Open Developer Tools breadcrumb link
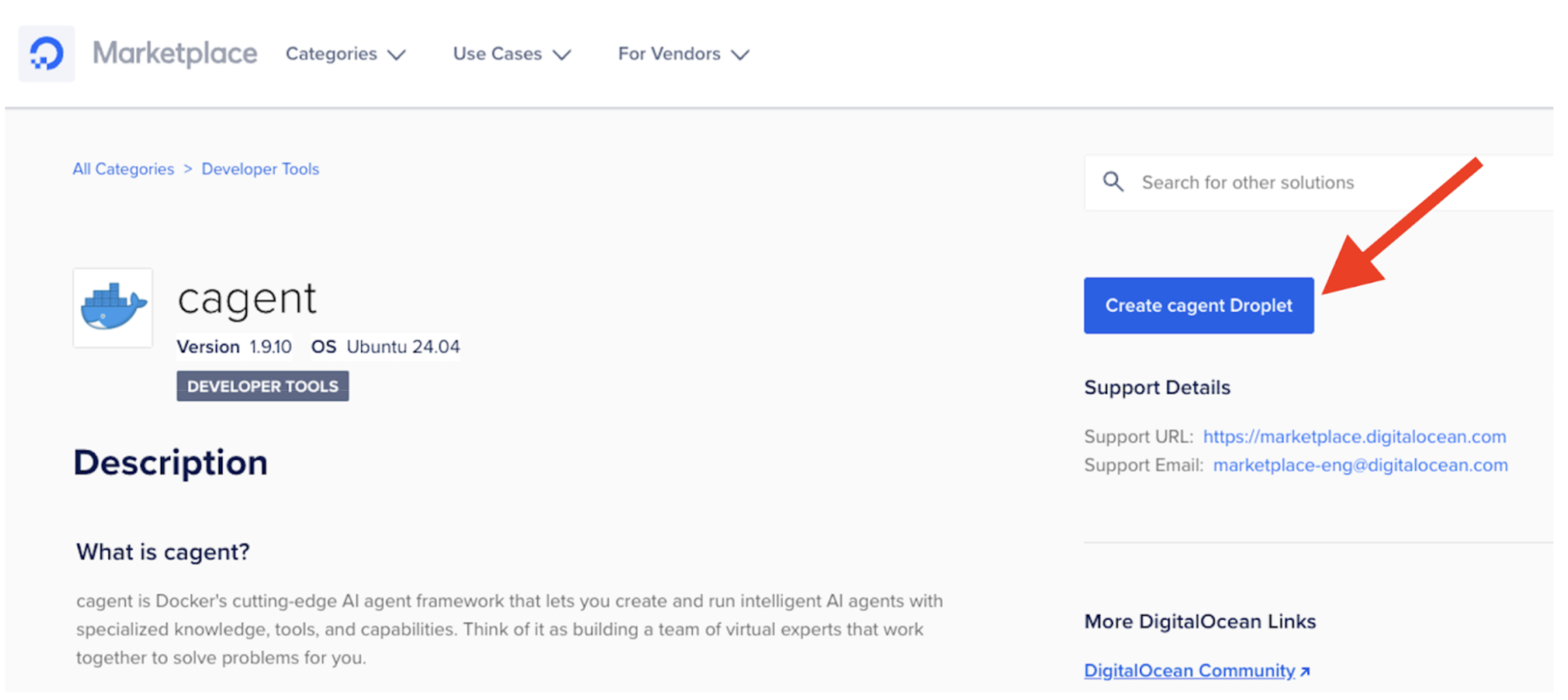Image resolution: width=1568 pixels, height=700 pixels. [x=260, y=169]
